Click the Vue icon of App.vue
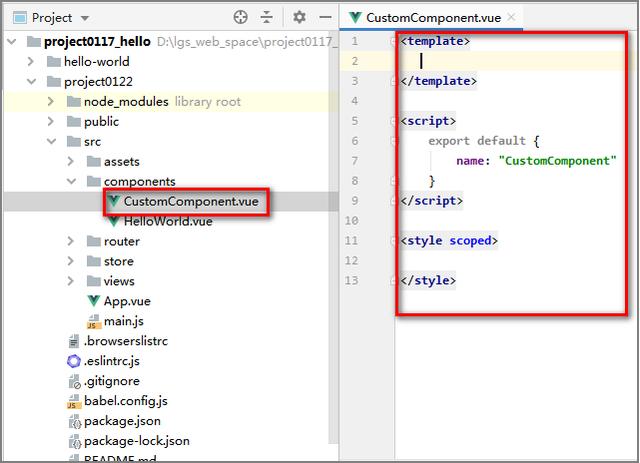 tap(94, 301)
